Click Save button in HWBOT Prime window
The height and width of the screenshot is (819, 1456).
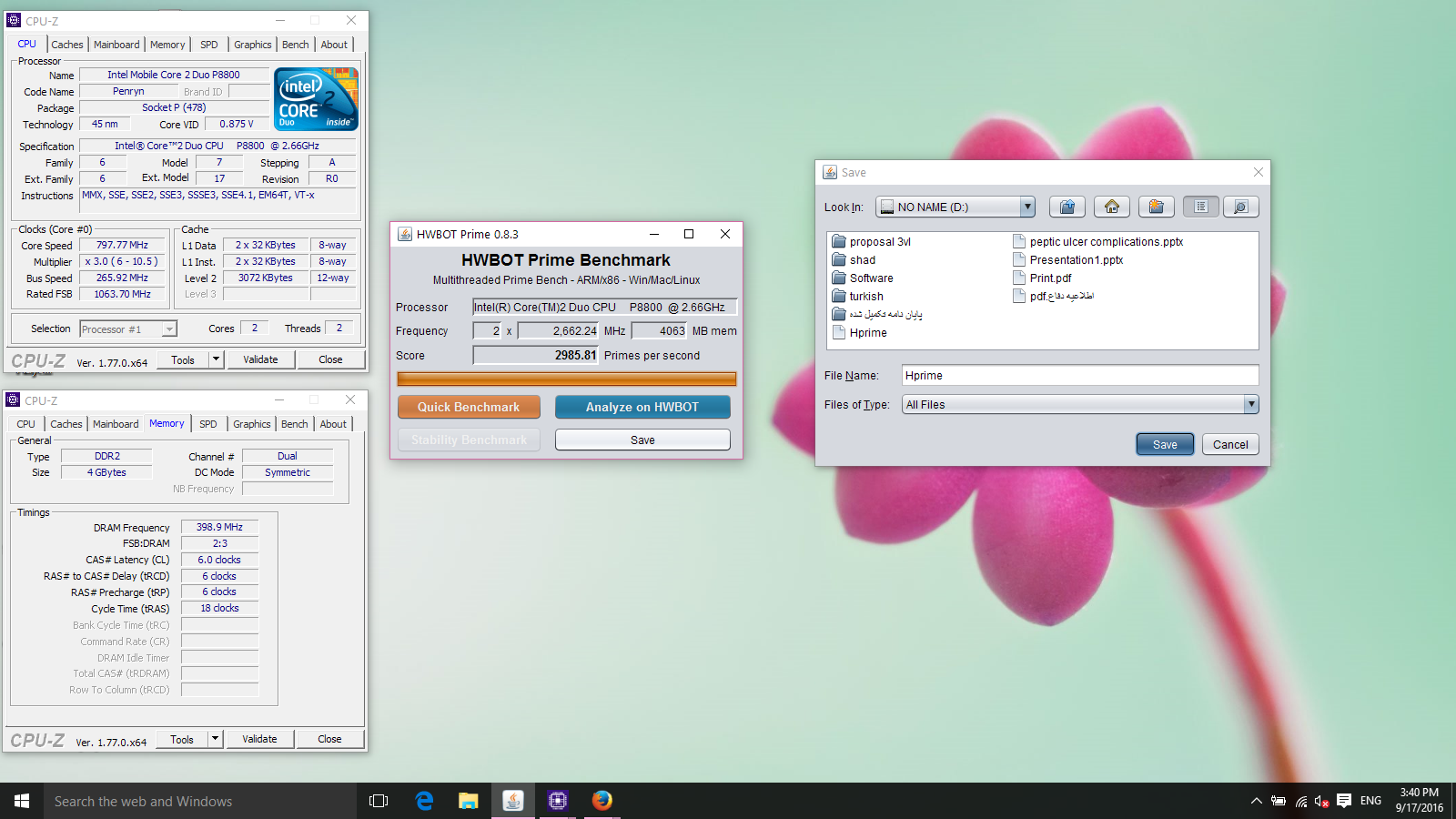(x=642, y=440)
